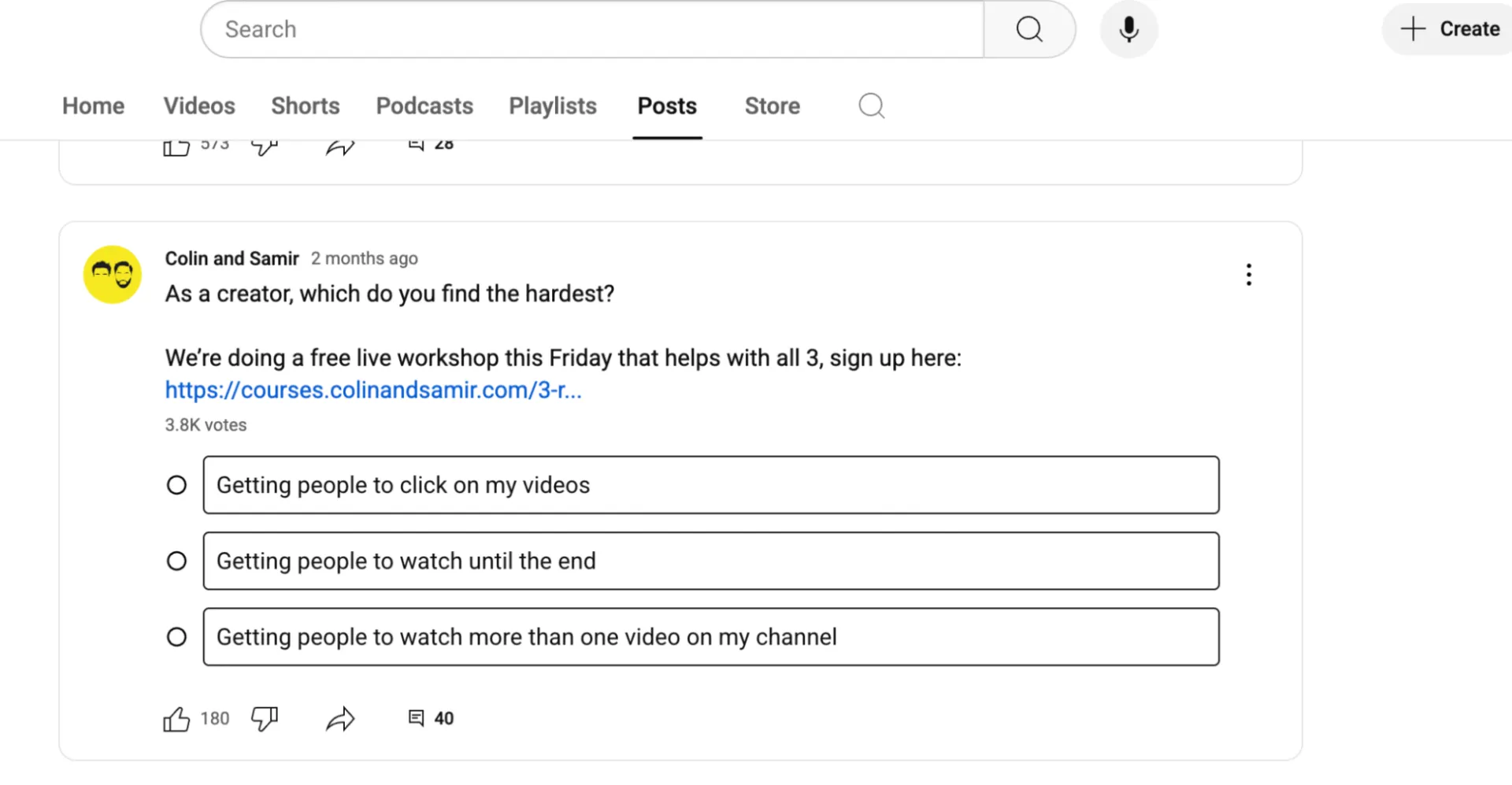The width and height of the screenshot is (1512, 785).
Task: Like the poll post with 180 likes
Action: [x=176, y=718]
